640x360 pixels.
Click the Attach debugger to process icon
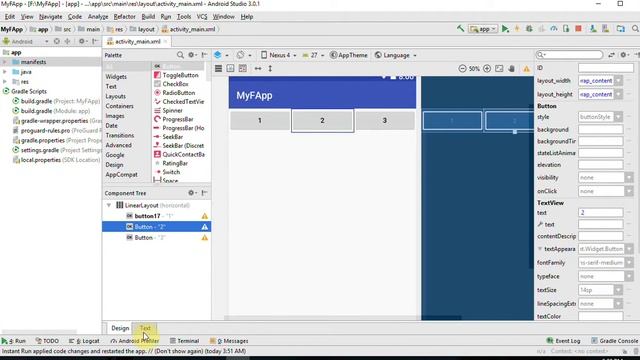coord(566,29)
